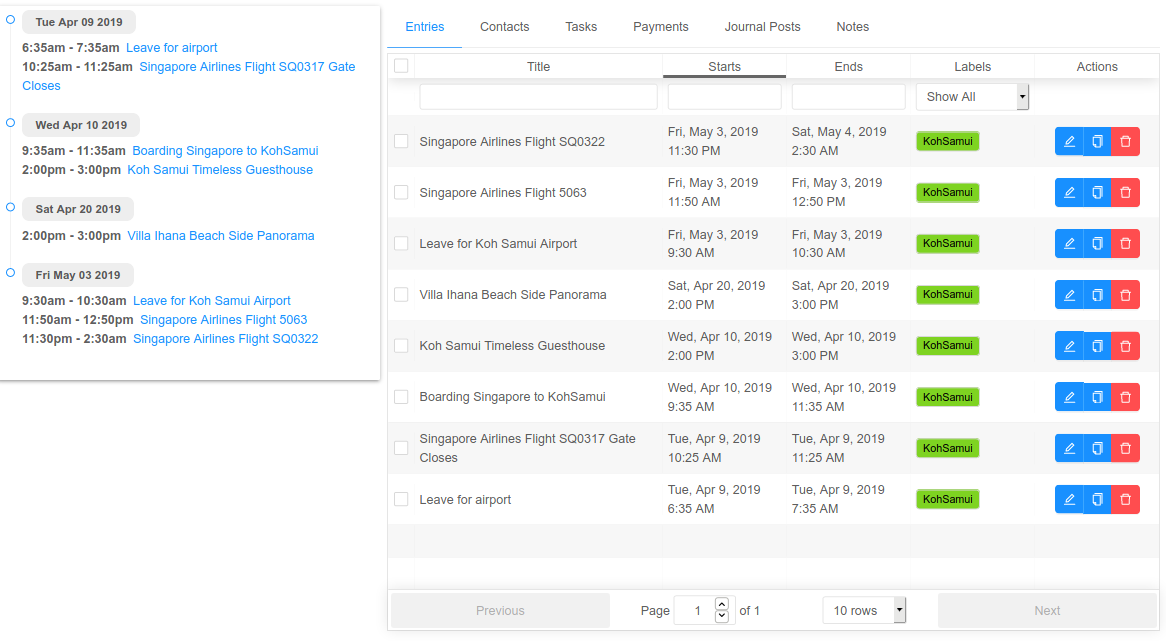Open the Show All labels filter dropdown
The width and height of the screenshot is (1168, 641).
click(x=972, y=97)
